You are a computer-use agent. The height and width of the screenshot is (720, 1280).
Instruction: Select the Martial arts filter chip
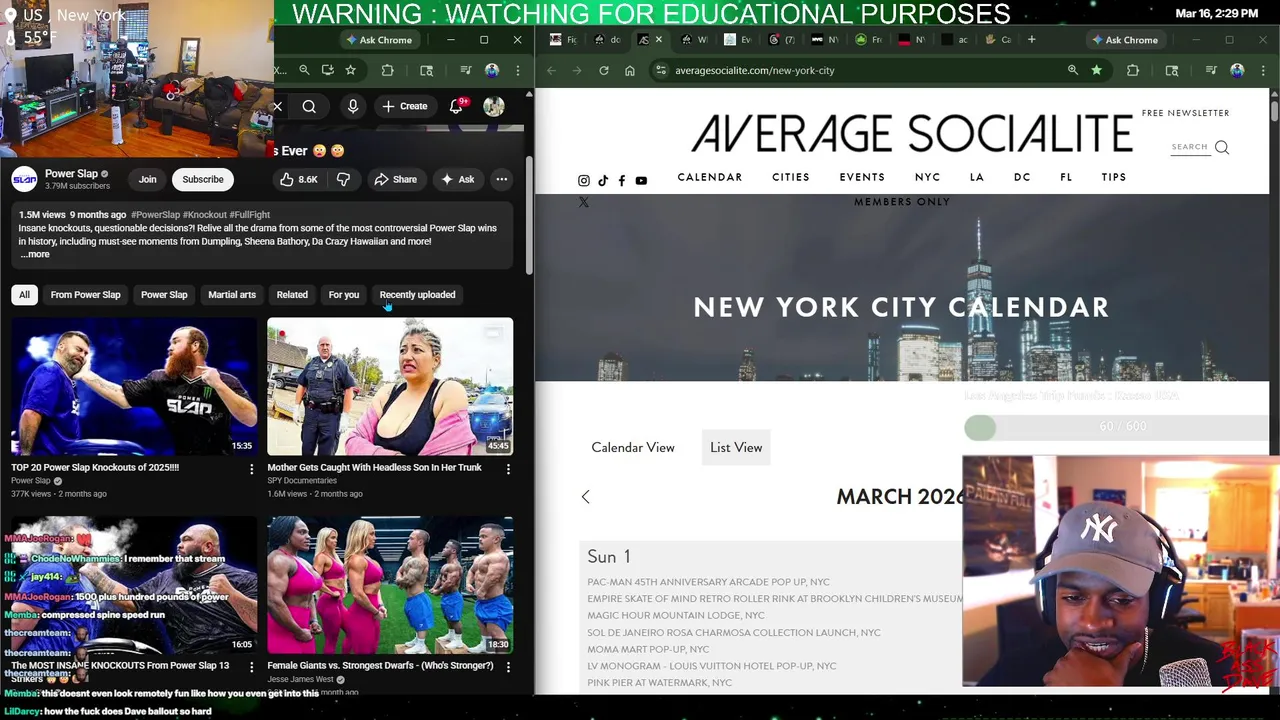[x=232, y=295]
